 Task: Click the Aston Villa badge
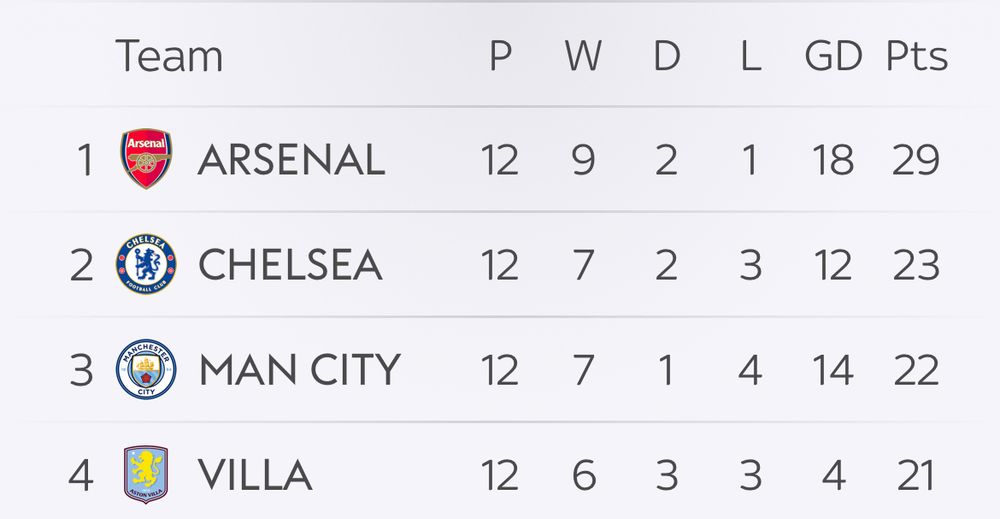point(146,474)
